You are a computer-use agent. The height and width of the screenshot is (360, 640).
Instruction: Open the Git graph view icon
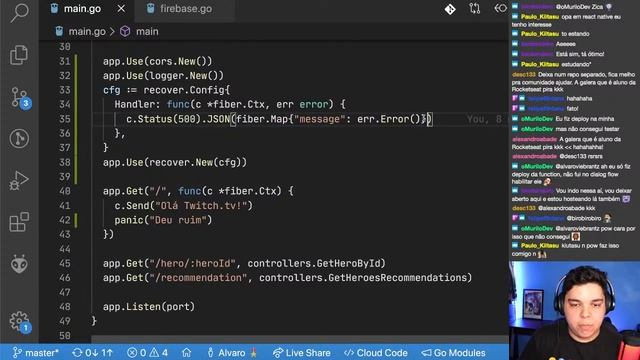pyautogui.click(x=19, y=139)
